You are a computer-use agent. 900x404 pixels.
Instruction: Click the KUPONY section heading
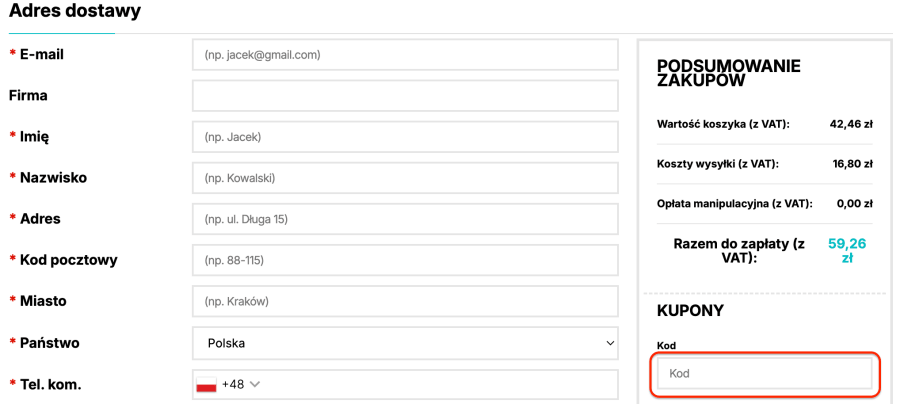(690, 311)
